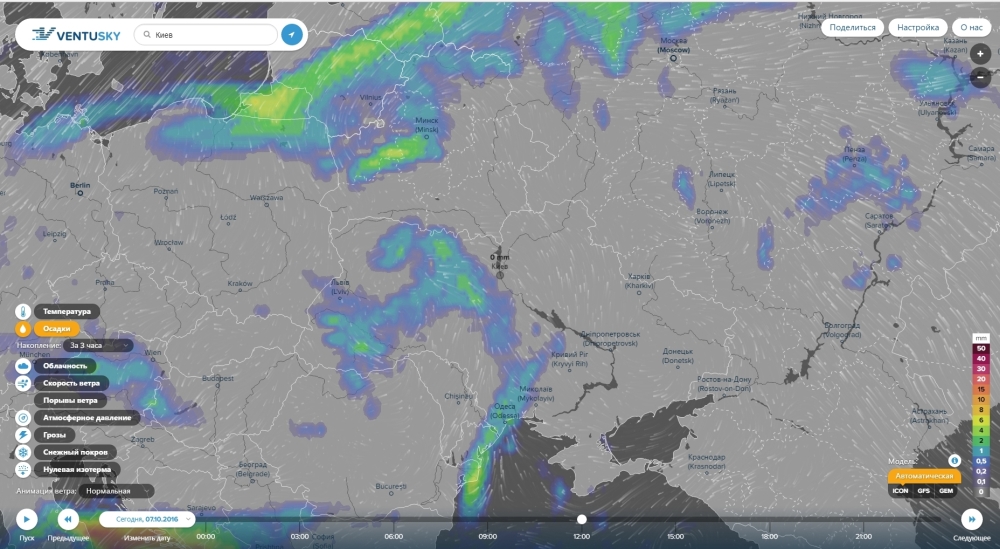Click the cloud icon for Облачность

23,366
